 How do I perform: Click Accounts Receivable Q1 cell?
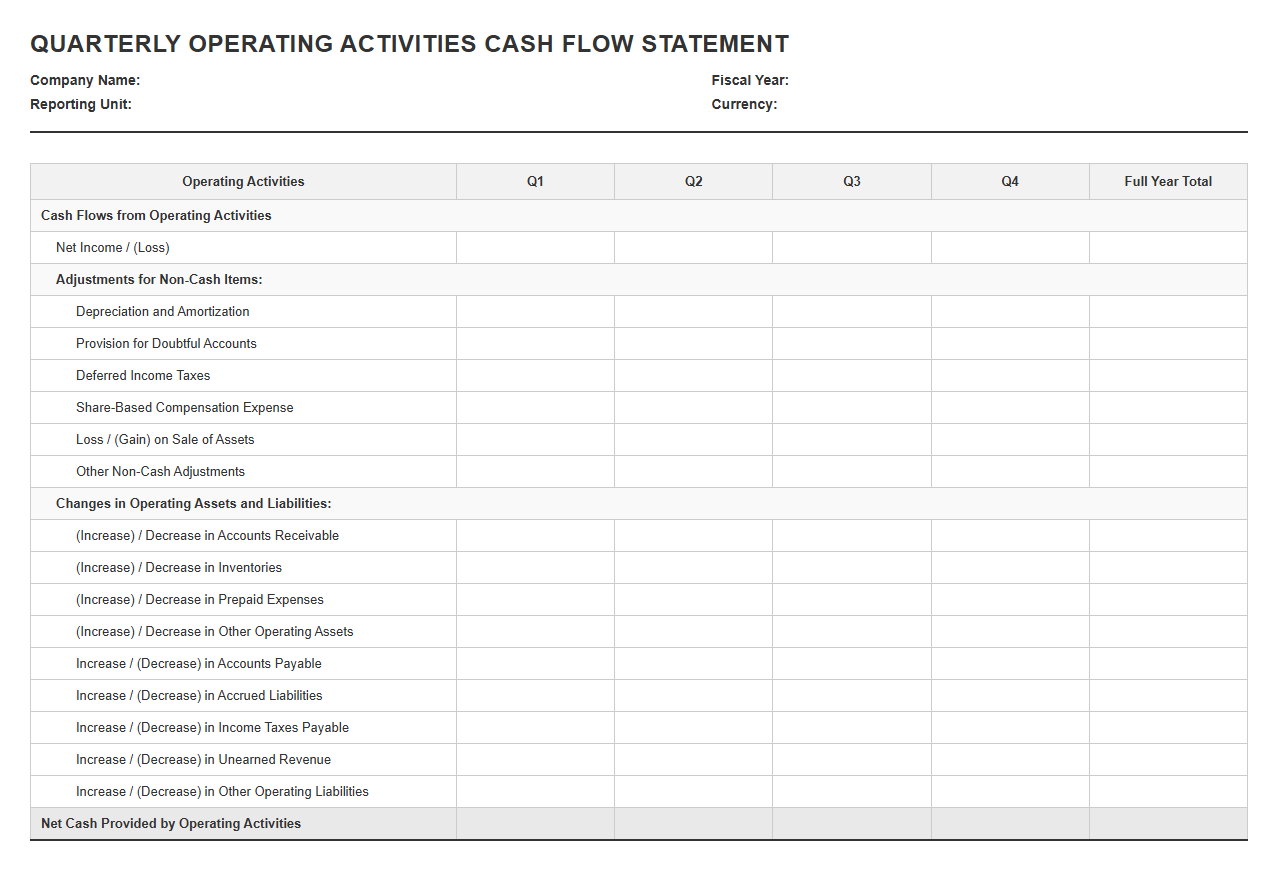[x=536, y=535]
